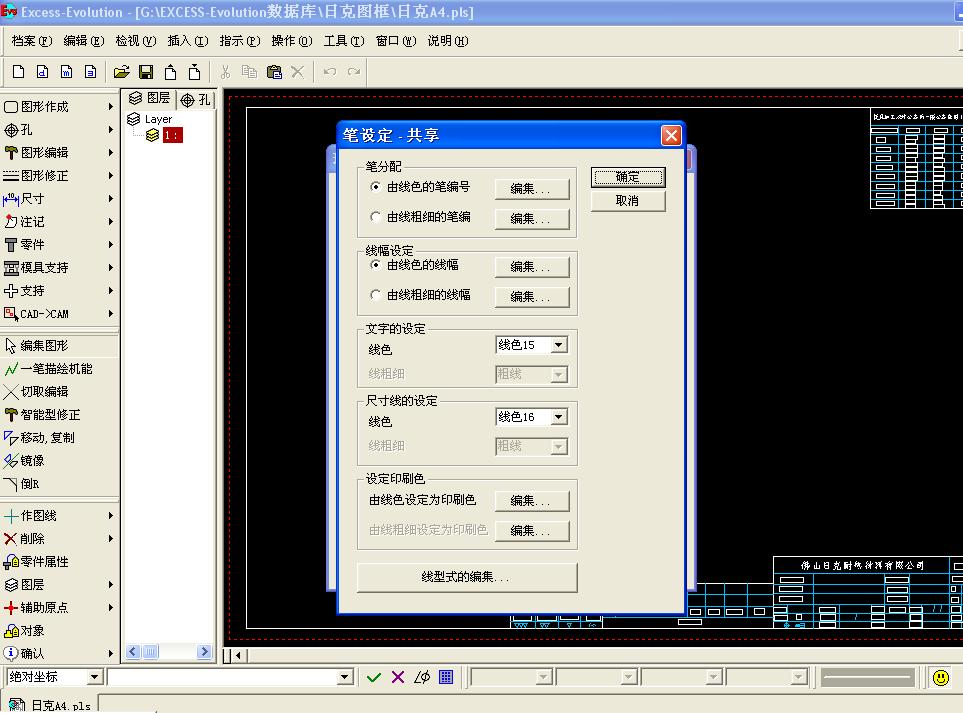Click the green checkmark confirm icon
This screenshot has width=963, height=713.
(x=373, y=677)
